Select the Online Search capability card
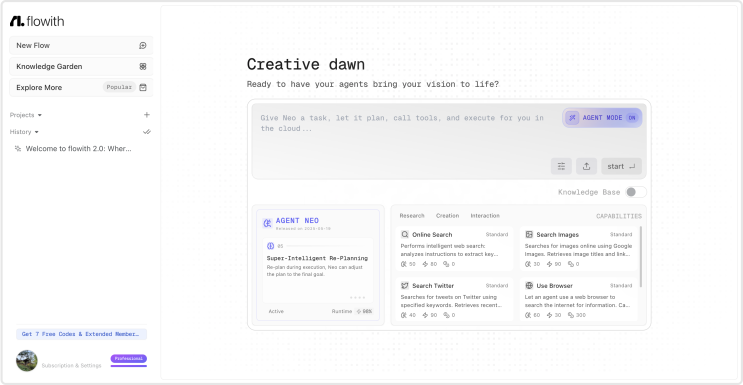This screenshot has width=743, height=385. [x=454, y=248]
